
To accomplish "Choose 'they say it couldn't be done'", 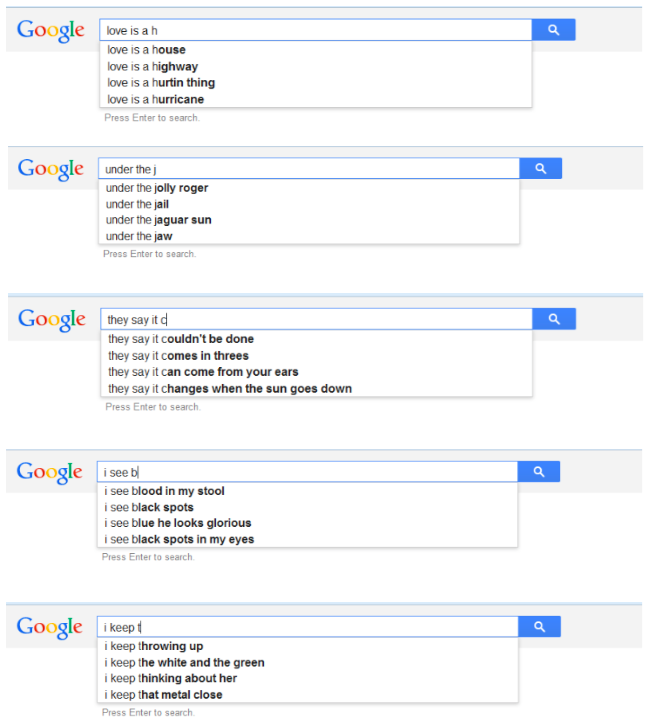I will coord(180,339).
